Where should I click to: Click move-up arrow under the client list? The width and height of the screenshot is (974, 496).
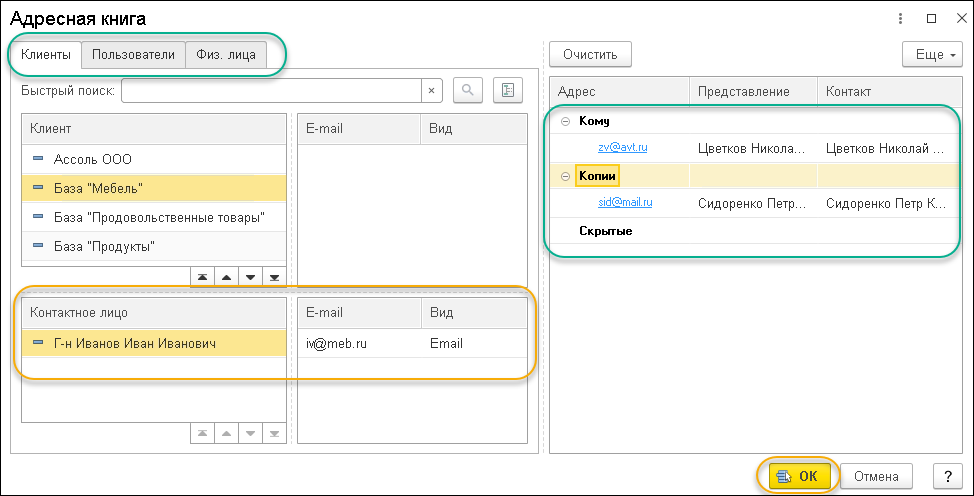coord(227,277)
